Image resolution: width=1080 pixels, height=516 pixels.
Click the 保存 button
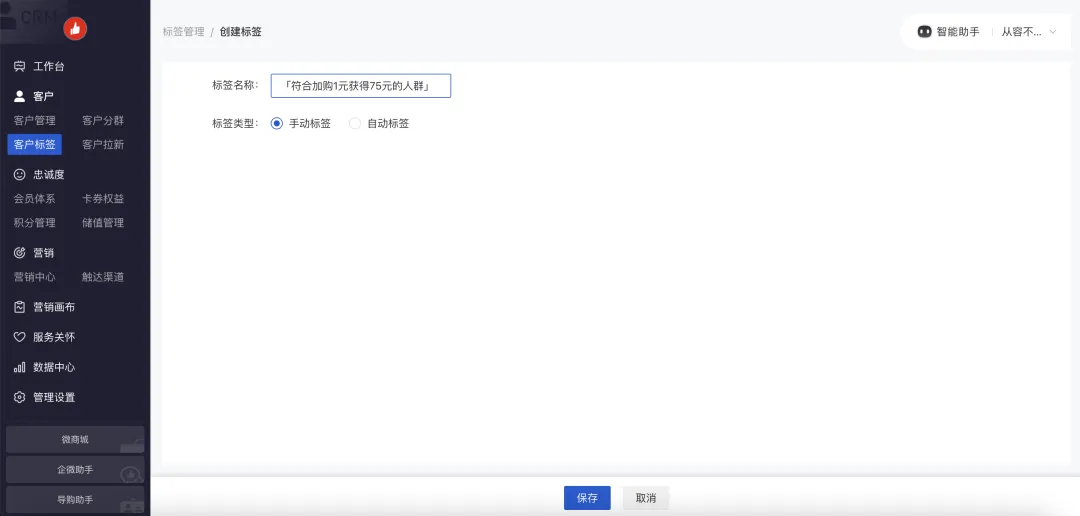pos(587,498)
